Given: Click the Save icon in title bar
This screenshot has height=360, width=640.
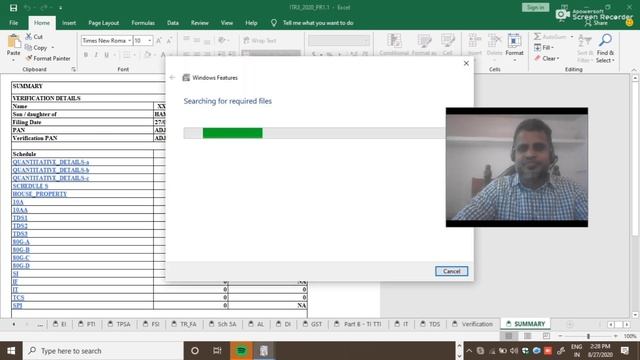Looking at the screenshot, I should (x=13, y=8).
